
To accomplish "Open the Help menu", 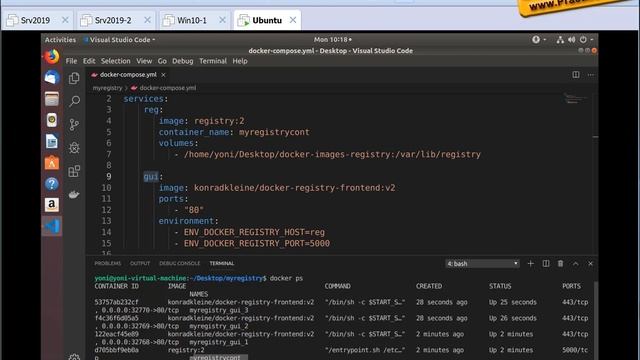I will pos(240,61).
